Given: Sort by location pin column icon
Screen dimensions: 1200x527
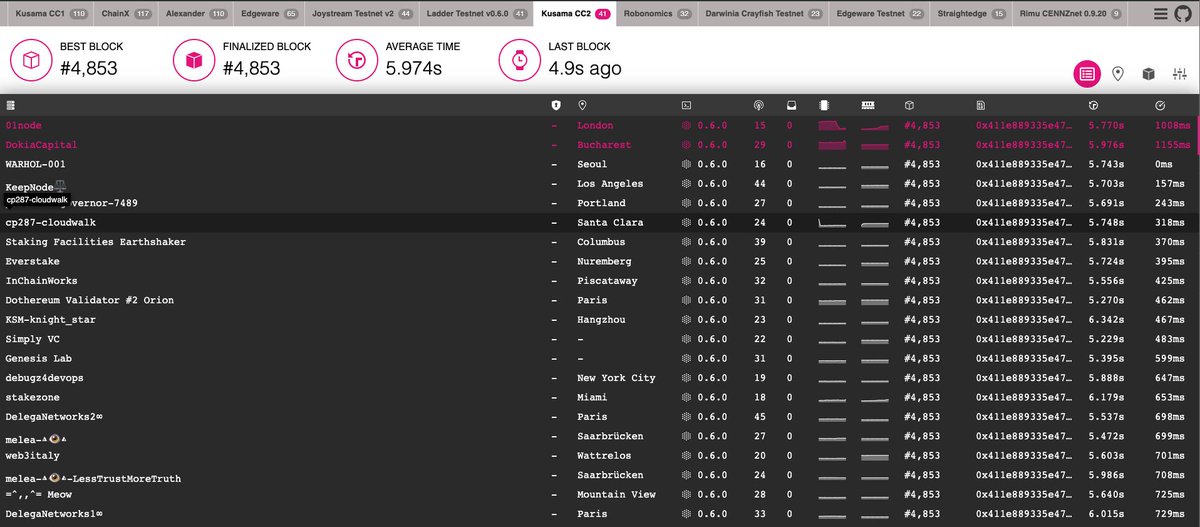Looking at the screenshot, I should tap(582, 105).
